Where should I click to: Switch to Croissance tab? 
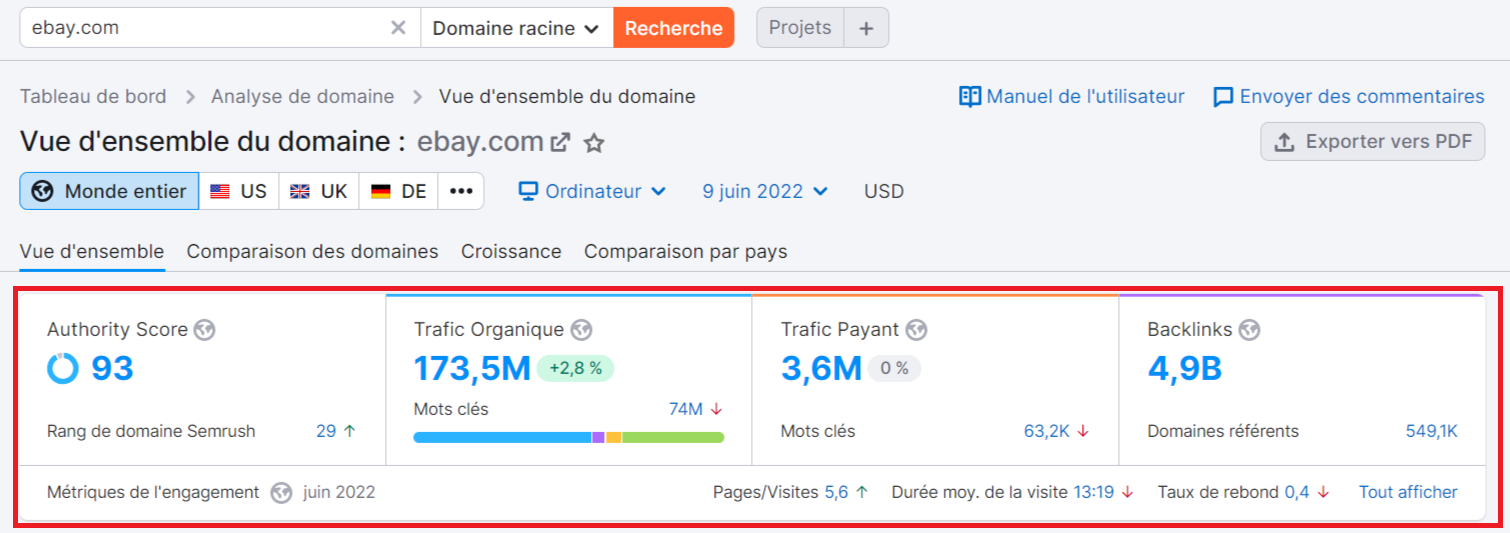[511, 251]
